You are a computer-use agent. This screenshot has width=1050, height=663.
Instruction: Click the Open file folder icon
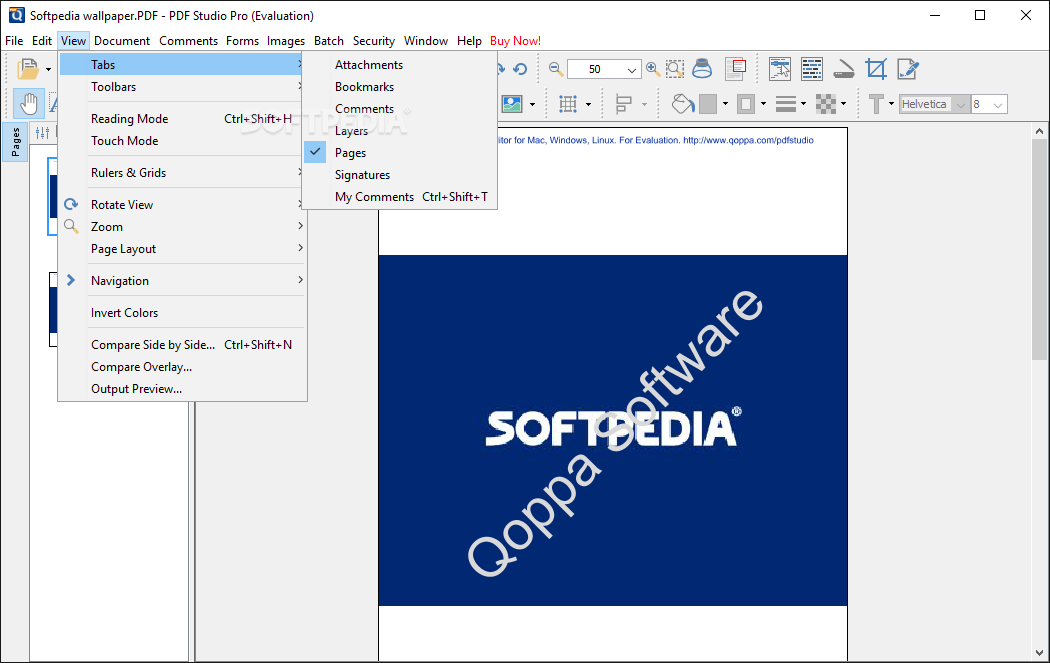(28, 69)
